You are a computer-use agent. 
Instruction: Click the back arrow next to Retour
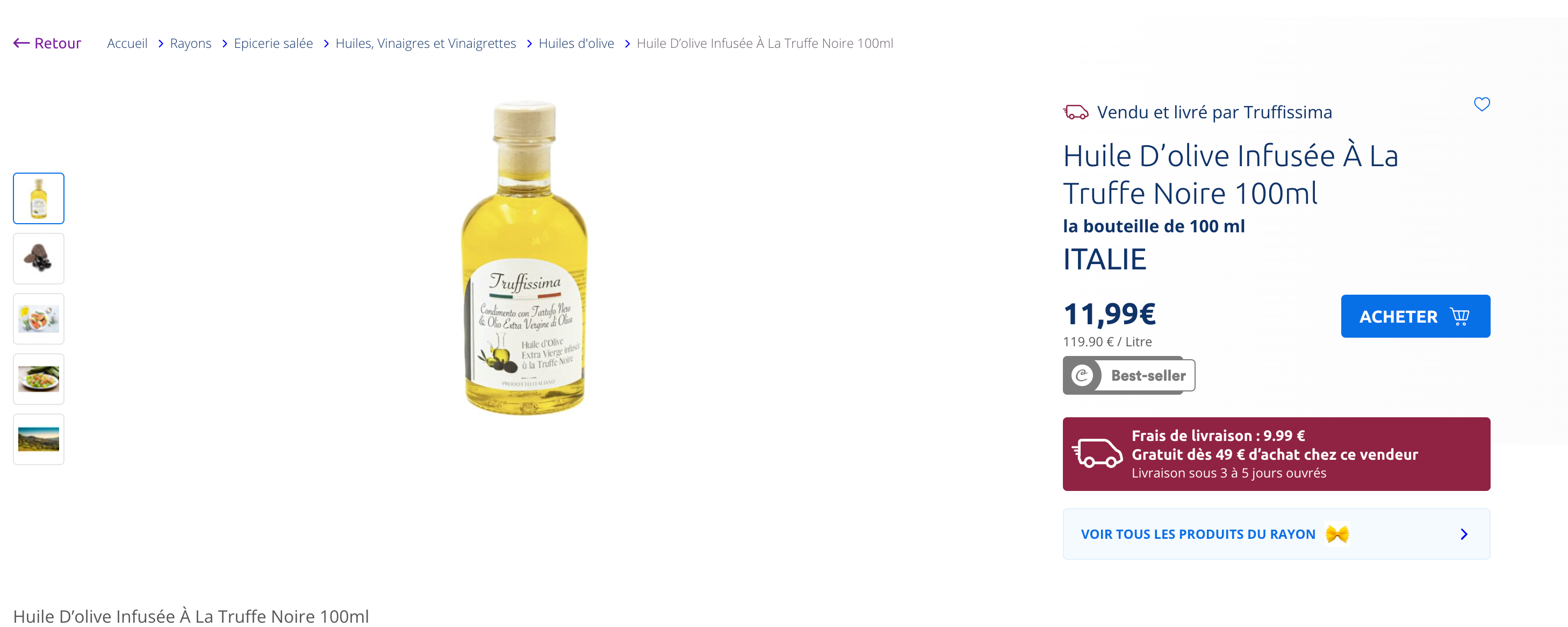tap(21, 42)
